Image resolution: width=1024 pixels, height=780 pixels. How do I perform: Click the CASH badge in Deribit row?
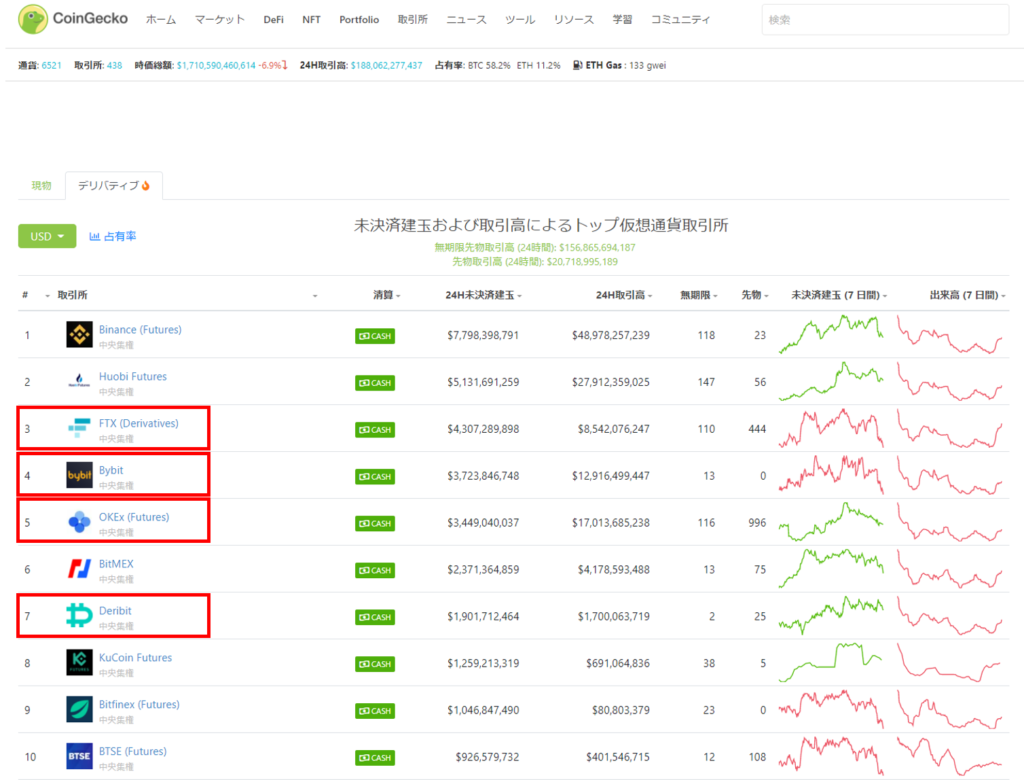click(x=375, y=617)
